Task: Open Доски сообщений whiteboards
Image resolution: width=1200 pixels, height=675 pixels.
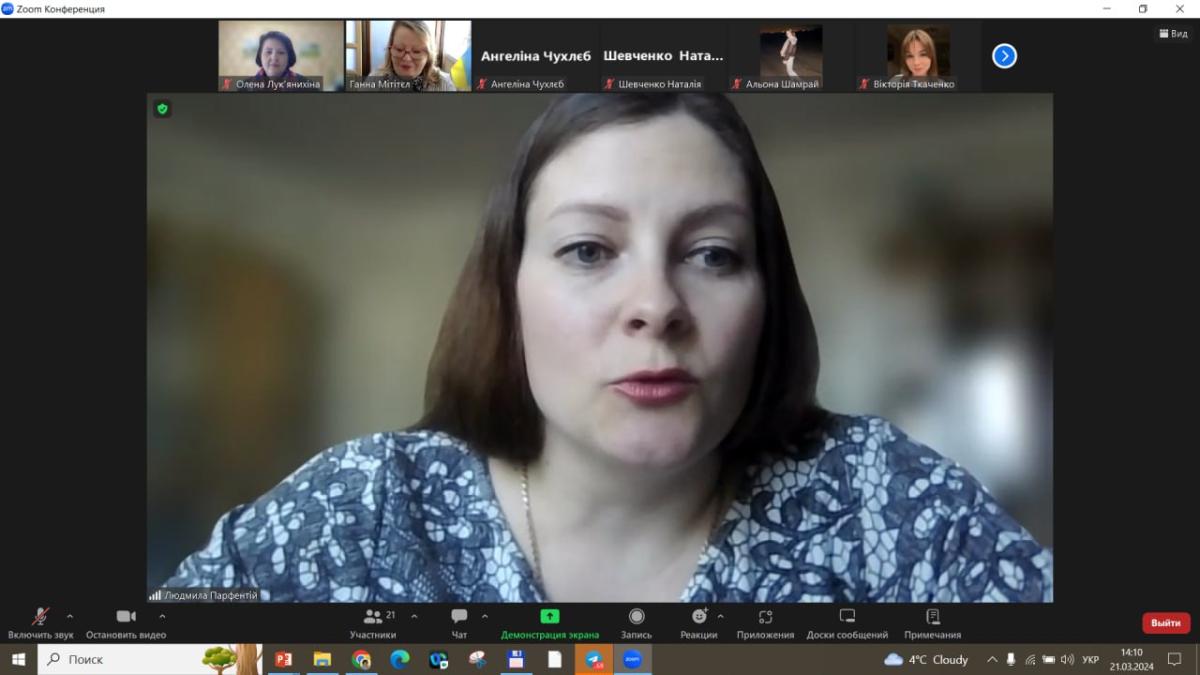Action: coord(847,623)
